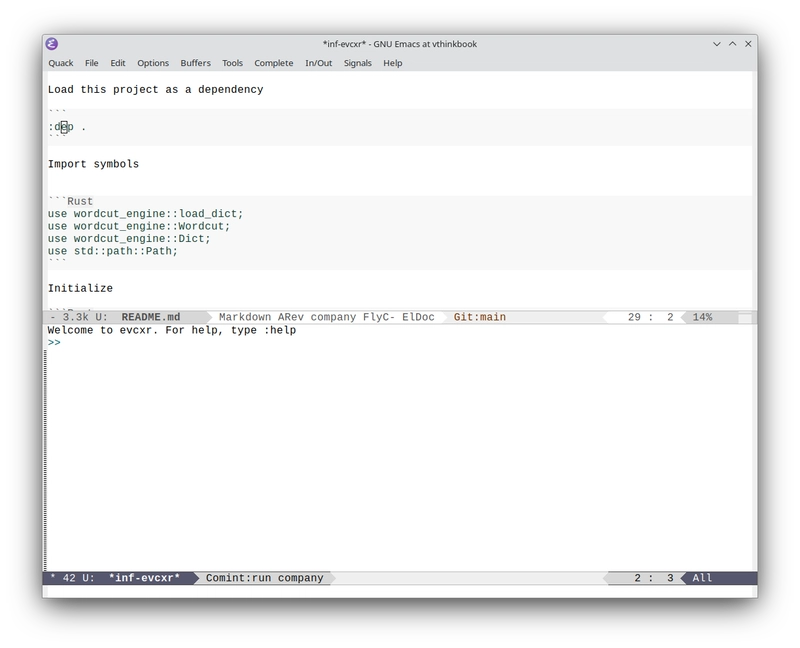This screenshot has height=648, width=800.
Task: Click Git:main branch indicator
Action: tap(480, 317)
